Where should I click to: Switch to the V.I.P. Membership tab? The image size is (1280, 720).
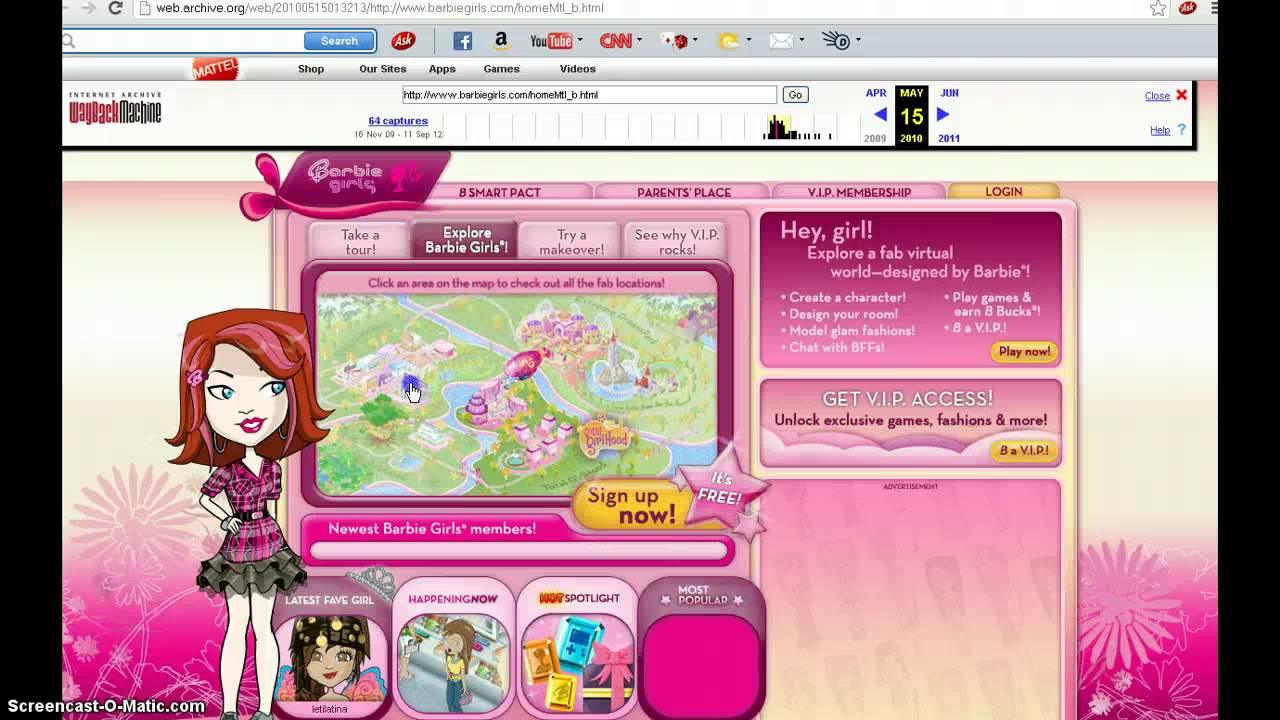[859, 192]
